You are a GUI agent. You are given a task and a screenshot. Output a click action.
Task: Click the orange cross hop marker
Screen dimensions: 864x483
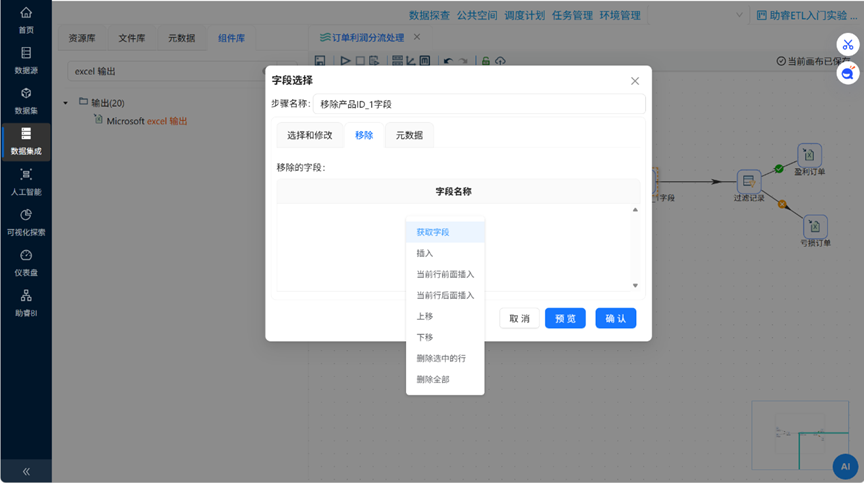782,204
